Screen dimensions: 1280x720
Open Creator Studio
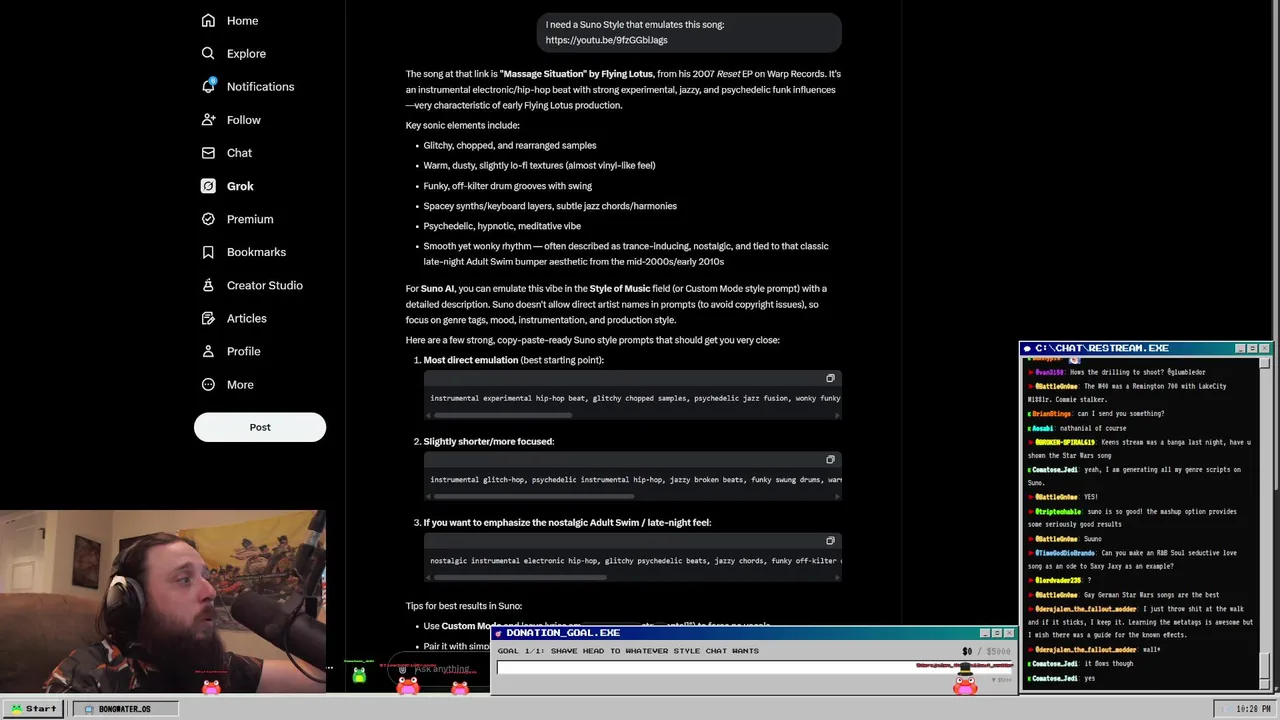click(252, 284)
